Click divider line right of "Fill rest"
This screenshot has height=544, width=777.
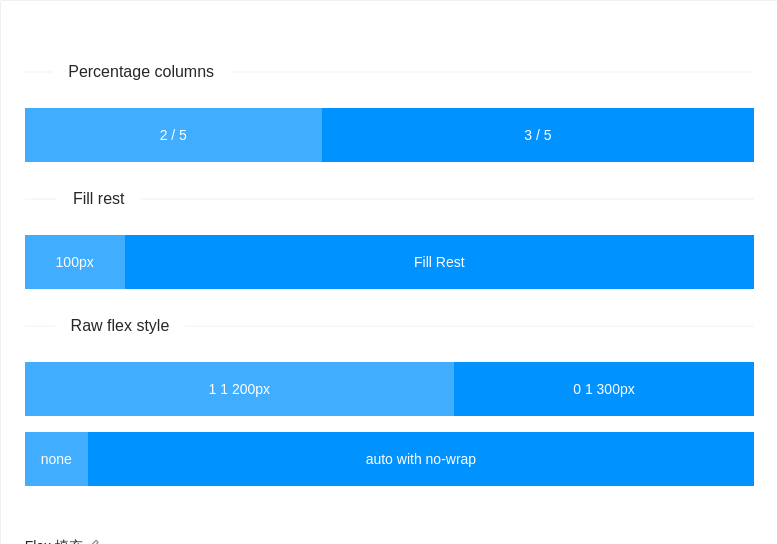pos(447,199)
